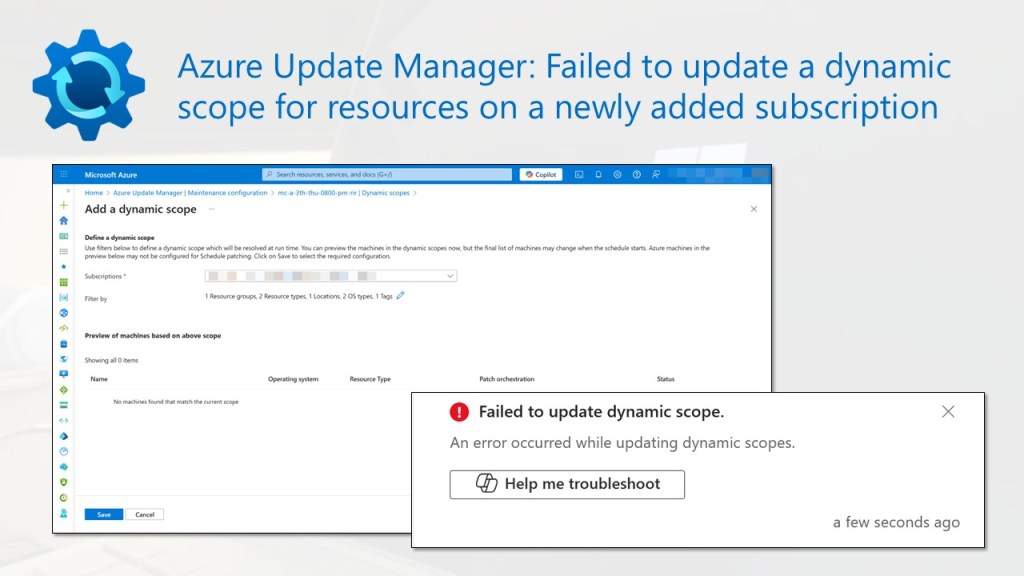
Task: Click the Save button
Action: tap(104, 514)
